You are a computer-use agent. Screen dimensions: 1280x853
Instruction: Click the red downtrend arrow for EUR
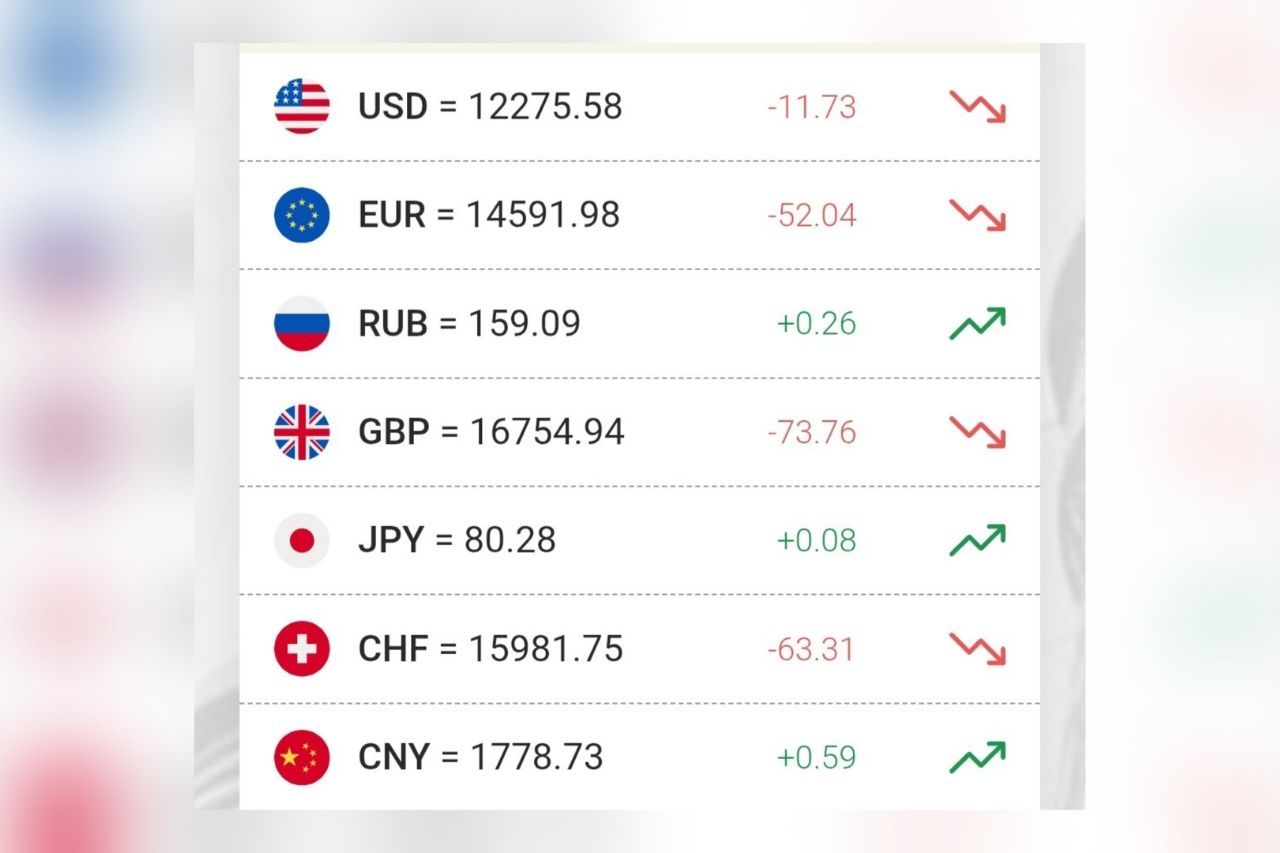[977, 215]
